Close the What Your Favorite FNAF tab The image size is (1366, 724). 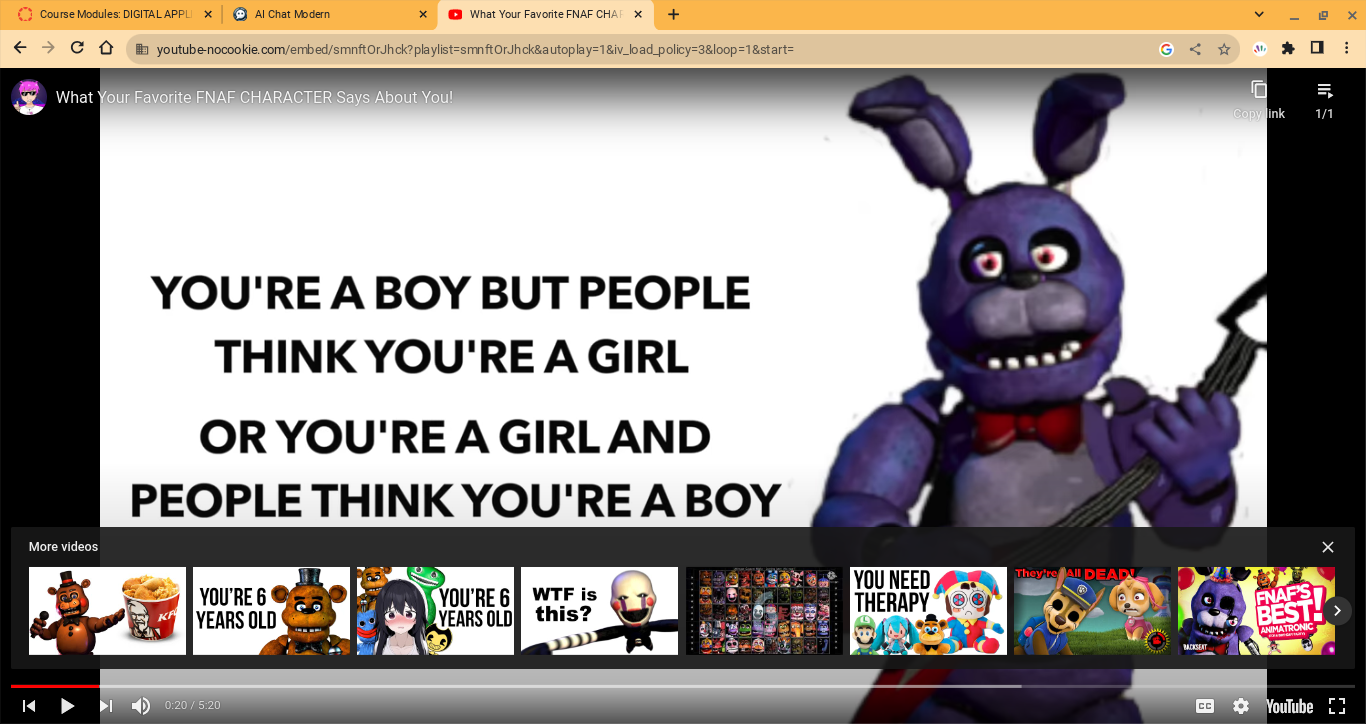click(x=638, y=14)
